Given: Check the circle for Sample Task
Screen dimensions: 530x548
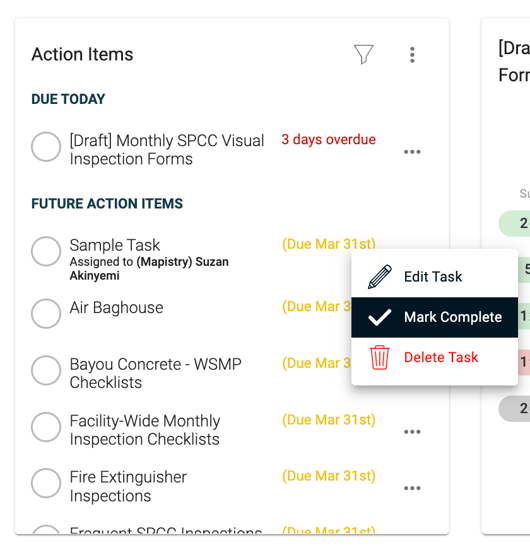Looking at the screenshot, I should click(46, 251).
